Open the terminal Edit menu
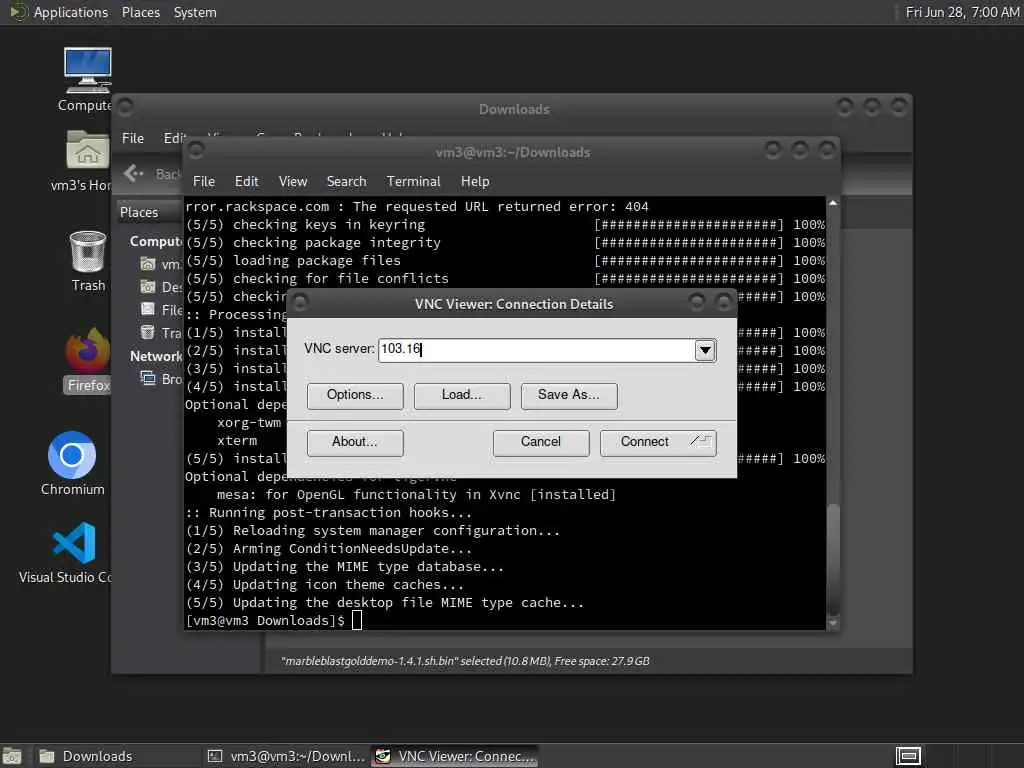This screenshot has width=1024, height=768. click(246, 182)
